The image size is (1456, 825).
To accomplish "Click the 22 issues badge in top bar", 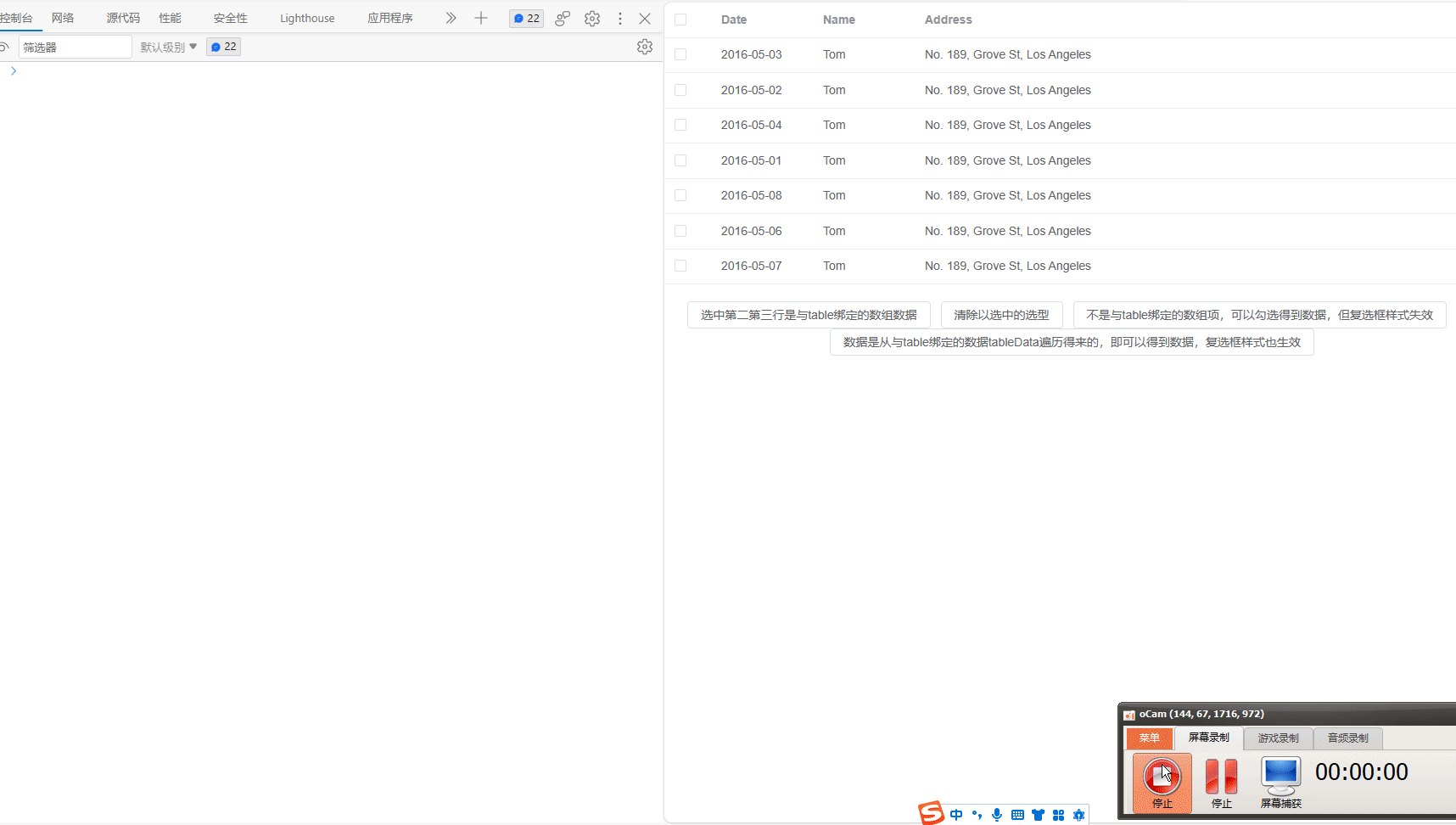I will coord(526,19).
